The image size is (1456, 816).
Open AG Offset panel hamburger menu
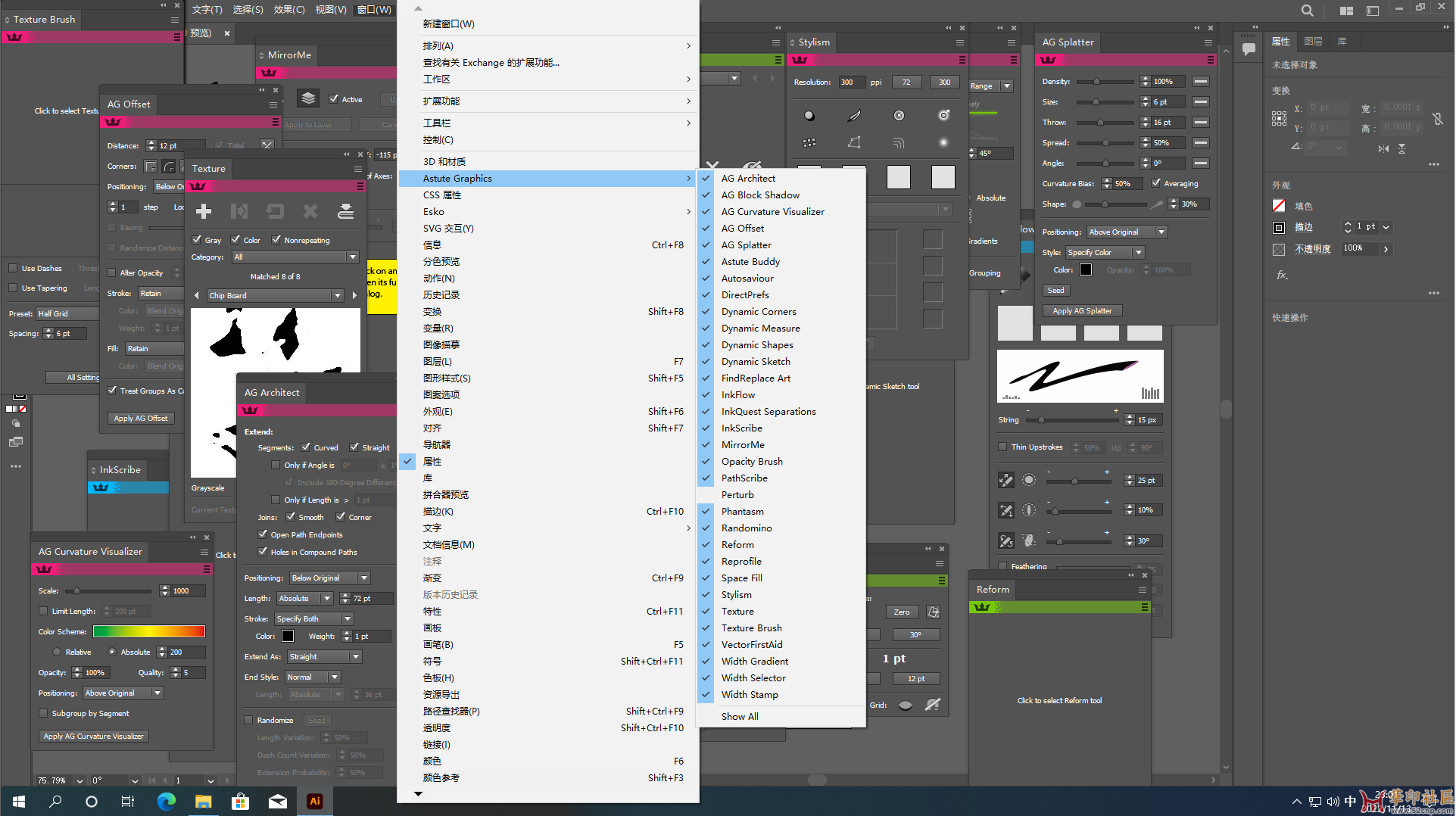(x=273, y=104)
